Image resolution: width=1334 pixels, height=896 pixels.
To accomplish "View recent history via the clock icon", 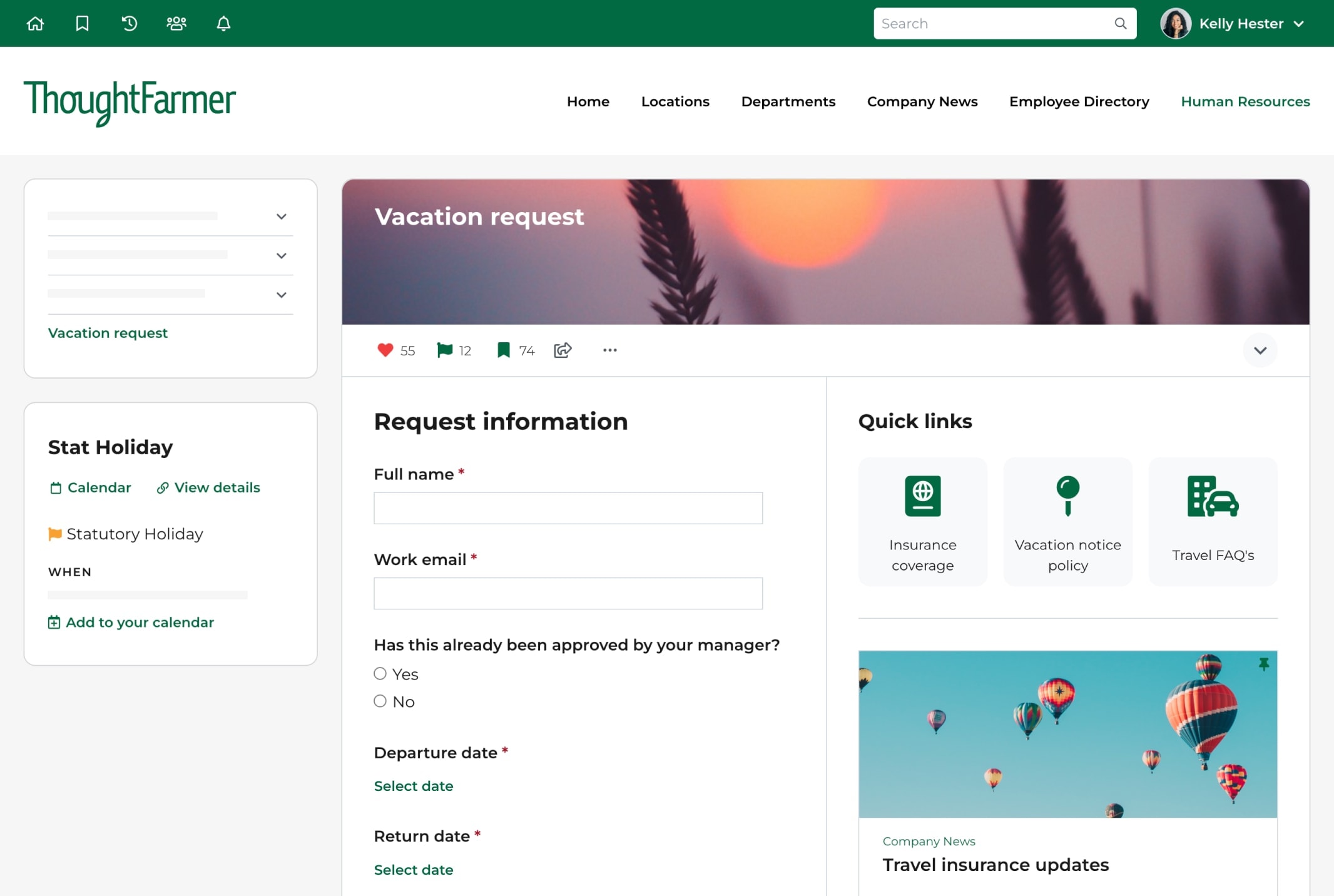I will pyautogui.click(x=129, y=23).
